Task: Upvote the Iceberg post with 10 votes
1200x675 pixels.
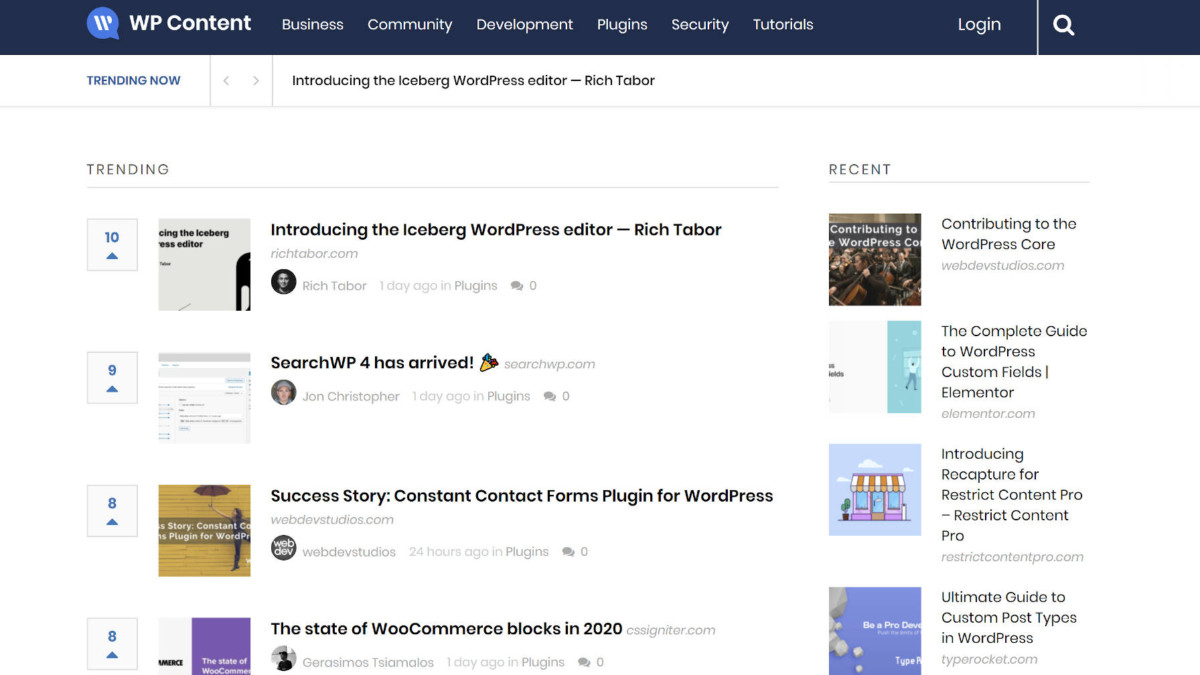Action: [x=112, y=256]
